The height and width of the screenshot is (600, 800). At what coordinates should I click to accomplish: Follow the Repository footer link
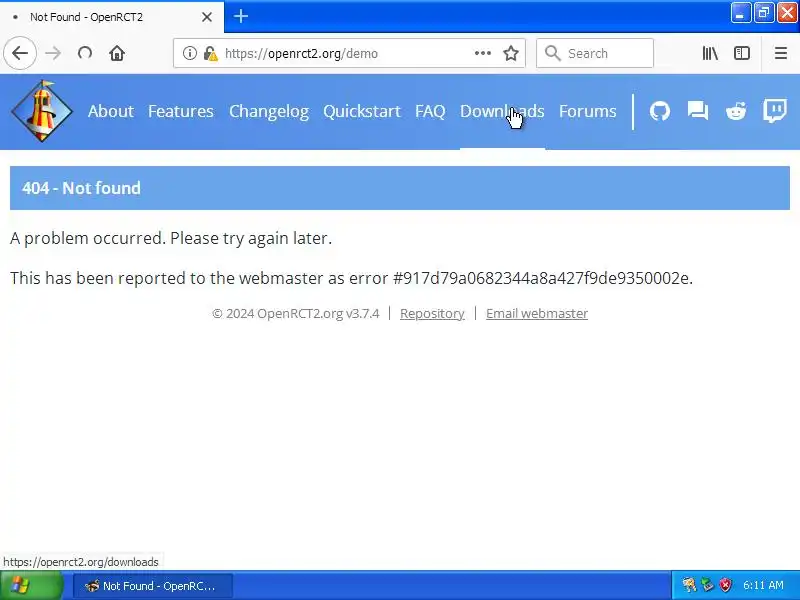pos(432,313)
